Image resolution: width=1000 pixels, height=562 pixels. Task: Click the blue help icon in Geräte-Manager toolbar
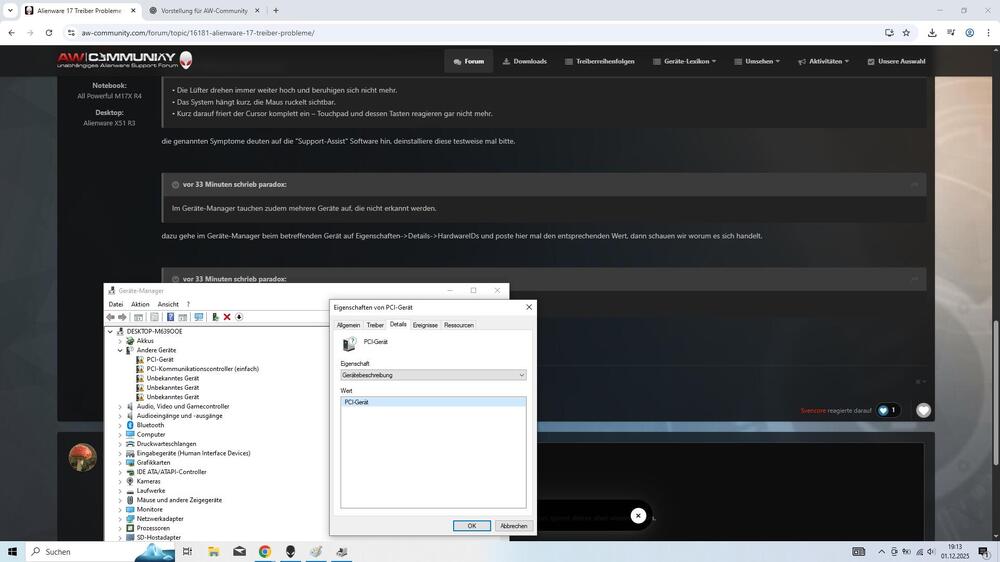170,317
